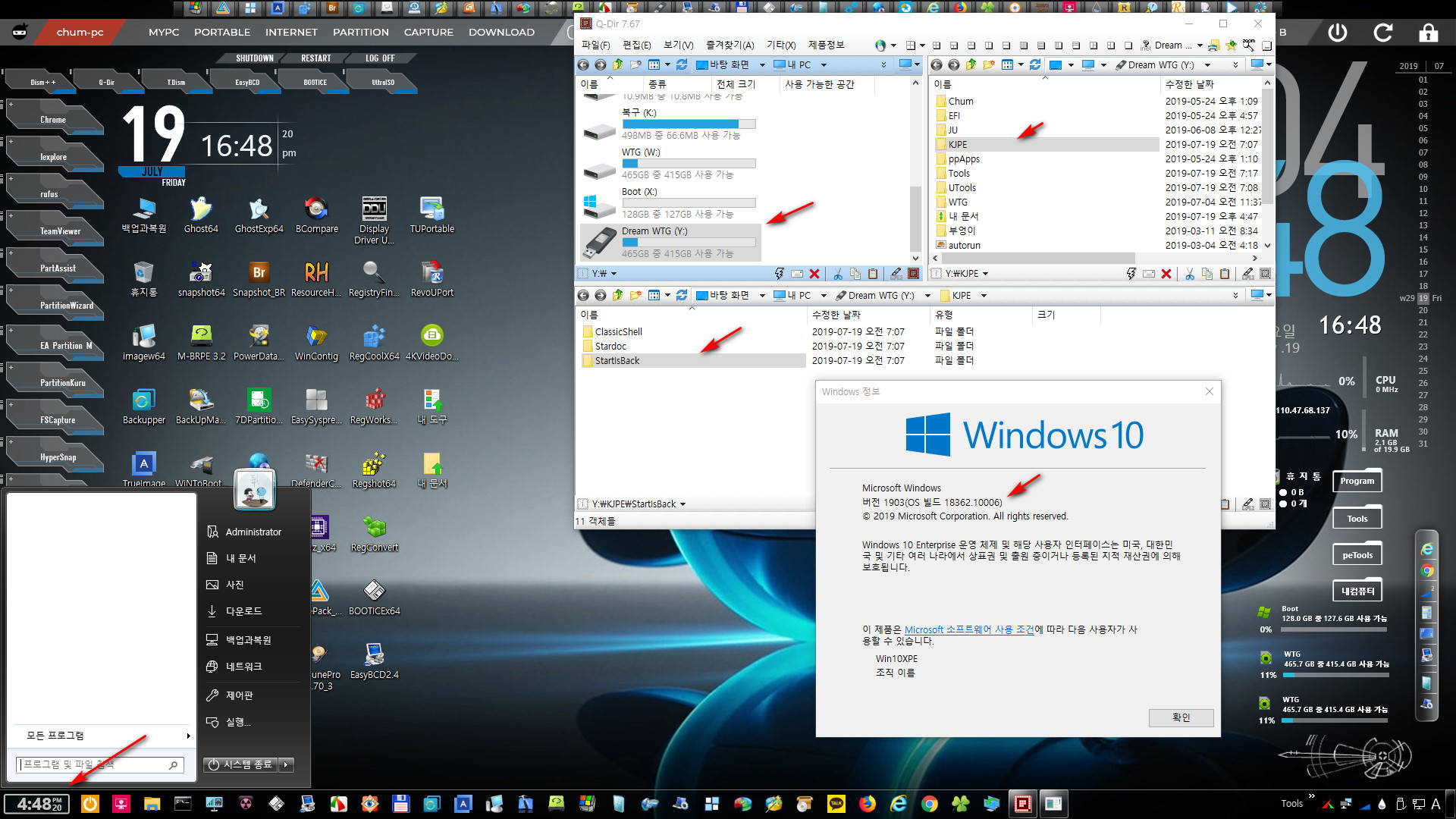1456x819 pixels.
Task: Launch the Snapshot_BR desktop icon
Action: [259, 278]
